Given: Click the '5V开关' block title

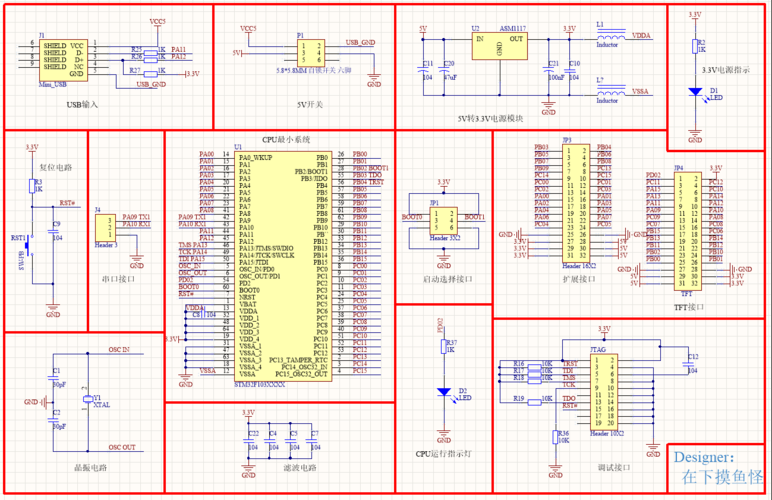Looking at the screenshot, I should tap(310, 105).
